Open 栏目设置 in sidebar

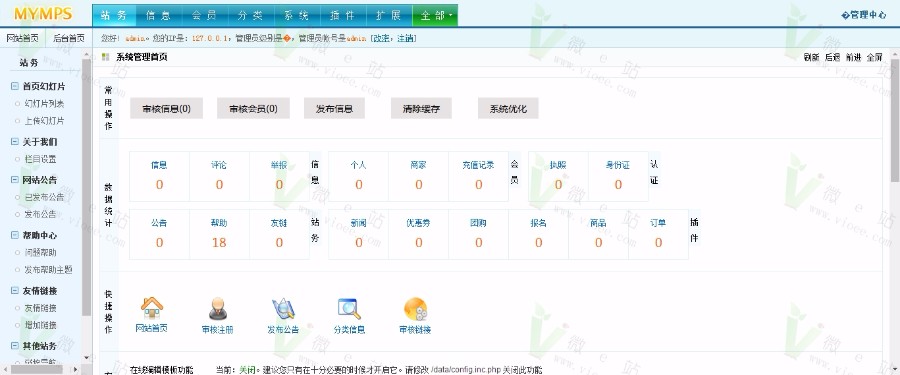[40, 159]
